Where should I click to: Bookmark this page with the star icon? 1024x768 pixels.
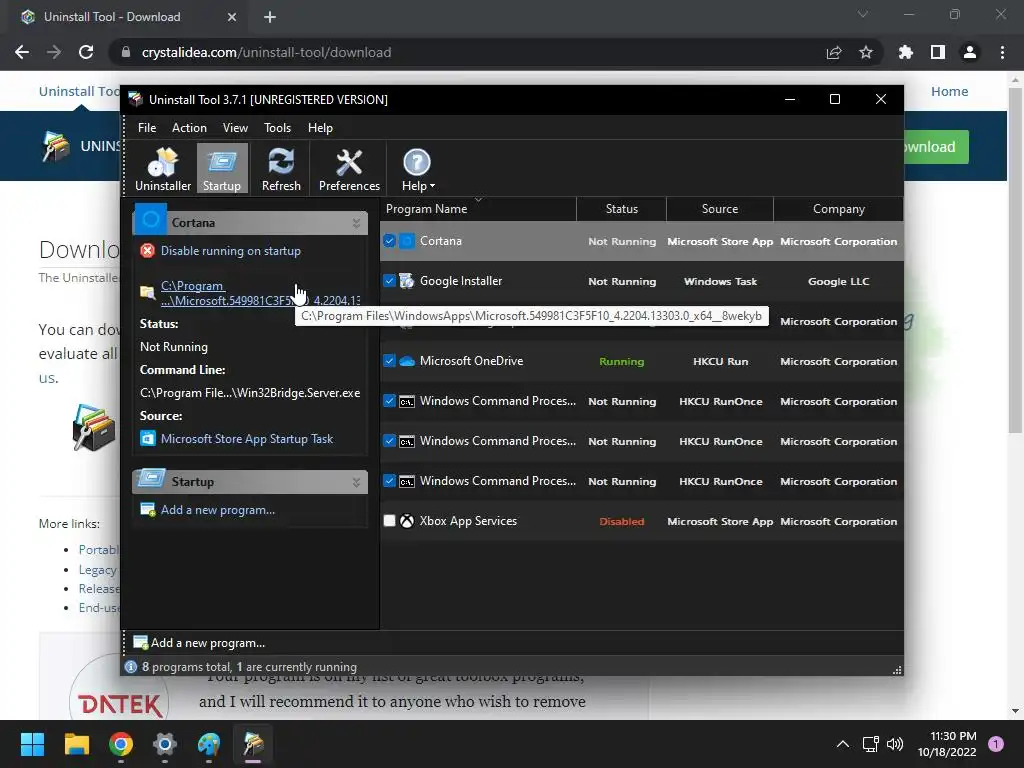tap(865, 52)
